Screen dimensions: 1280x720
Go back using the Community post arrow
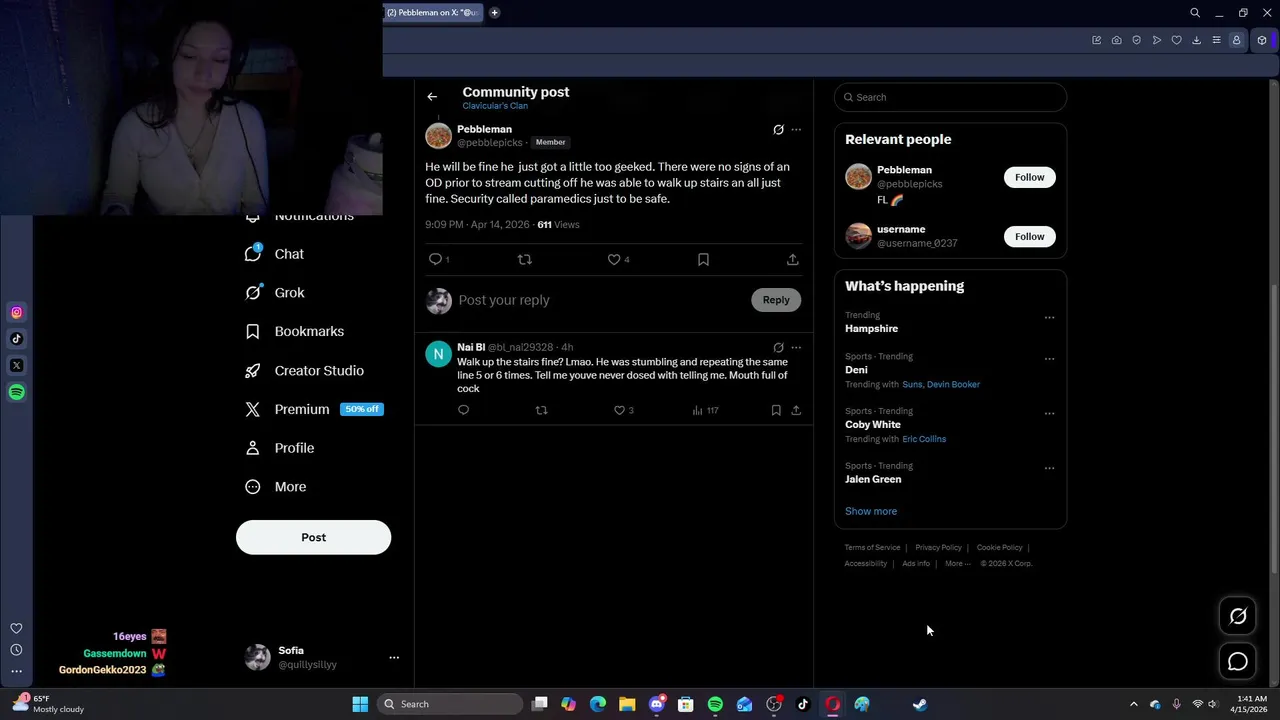432,97
